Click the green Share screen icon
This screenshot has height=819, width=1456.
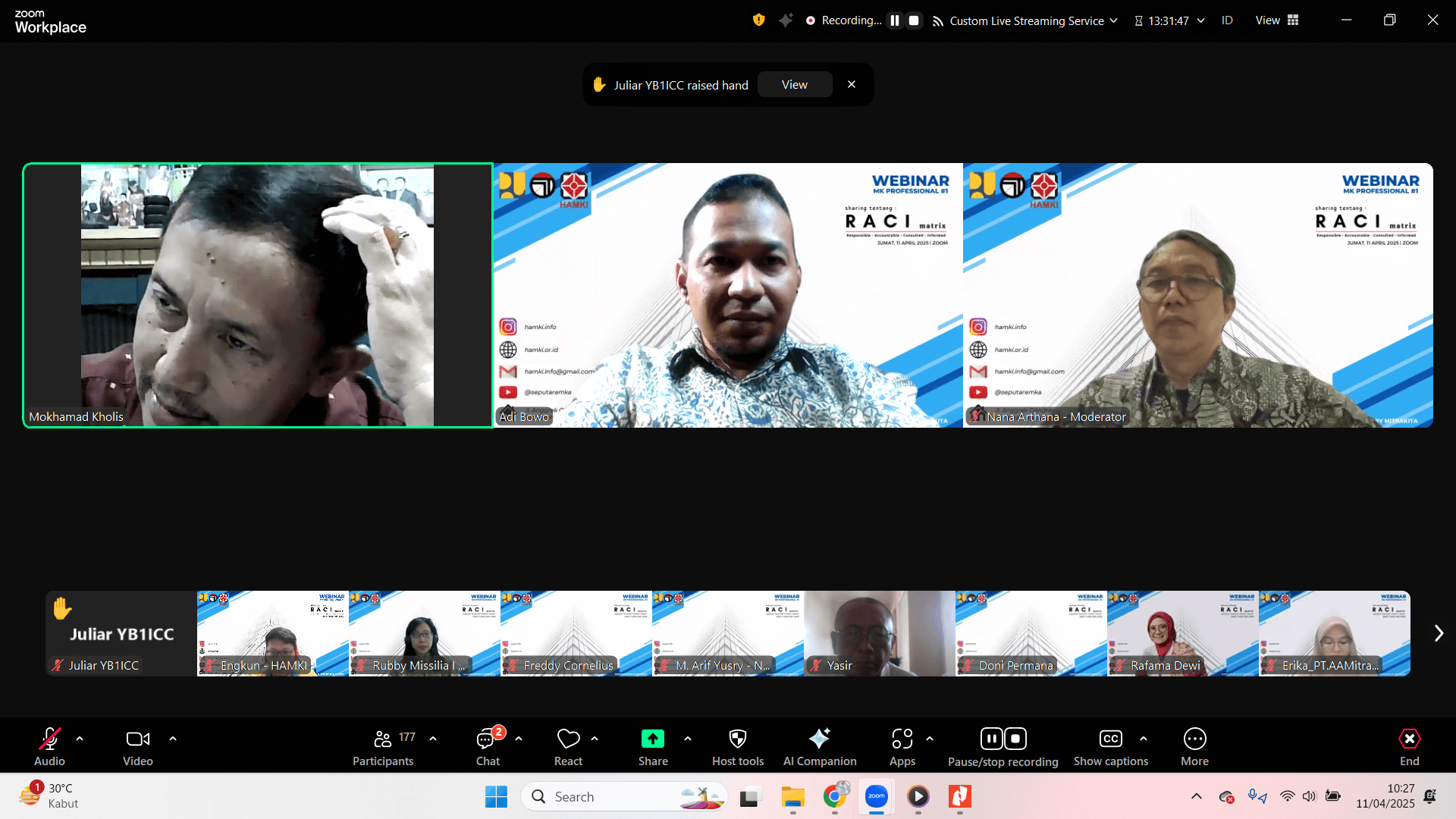tap(652, 739)
